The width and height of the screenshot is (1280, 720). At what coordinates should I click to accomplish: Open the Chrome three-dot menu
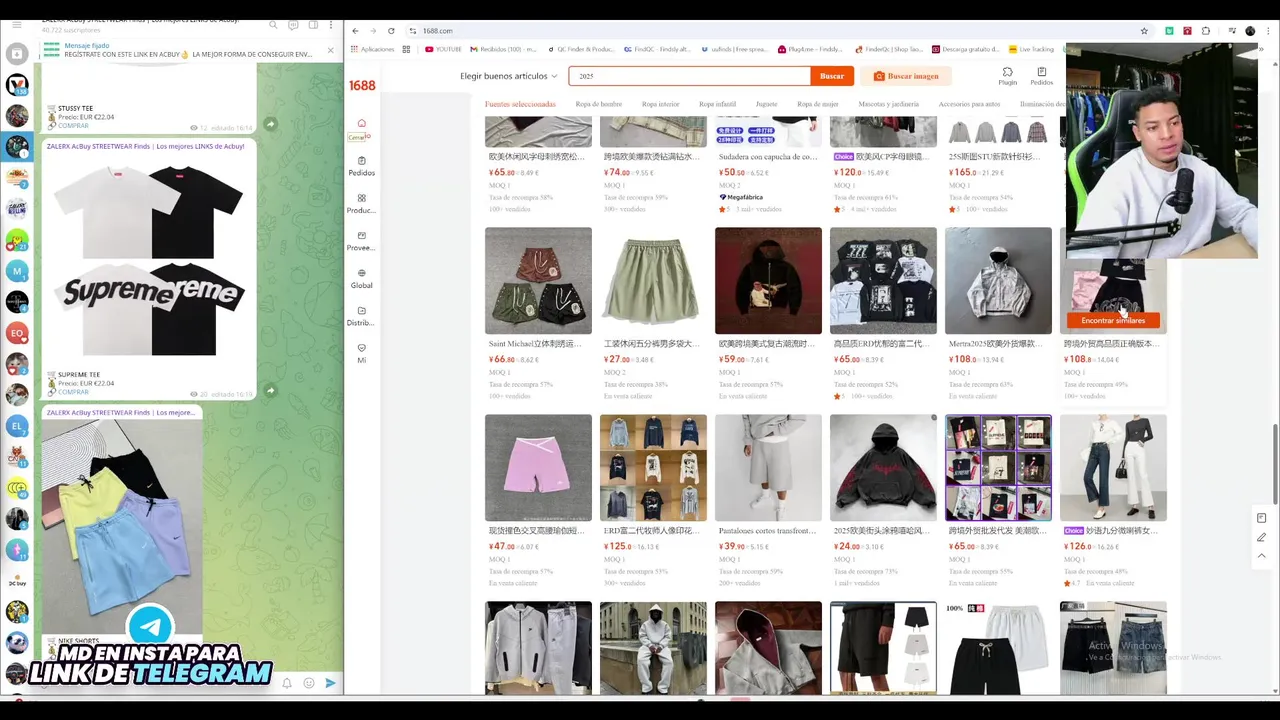[x=1268, y=31]
